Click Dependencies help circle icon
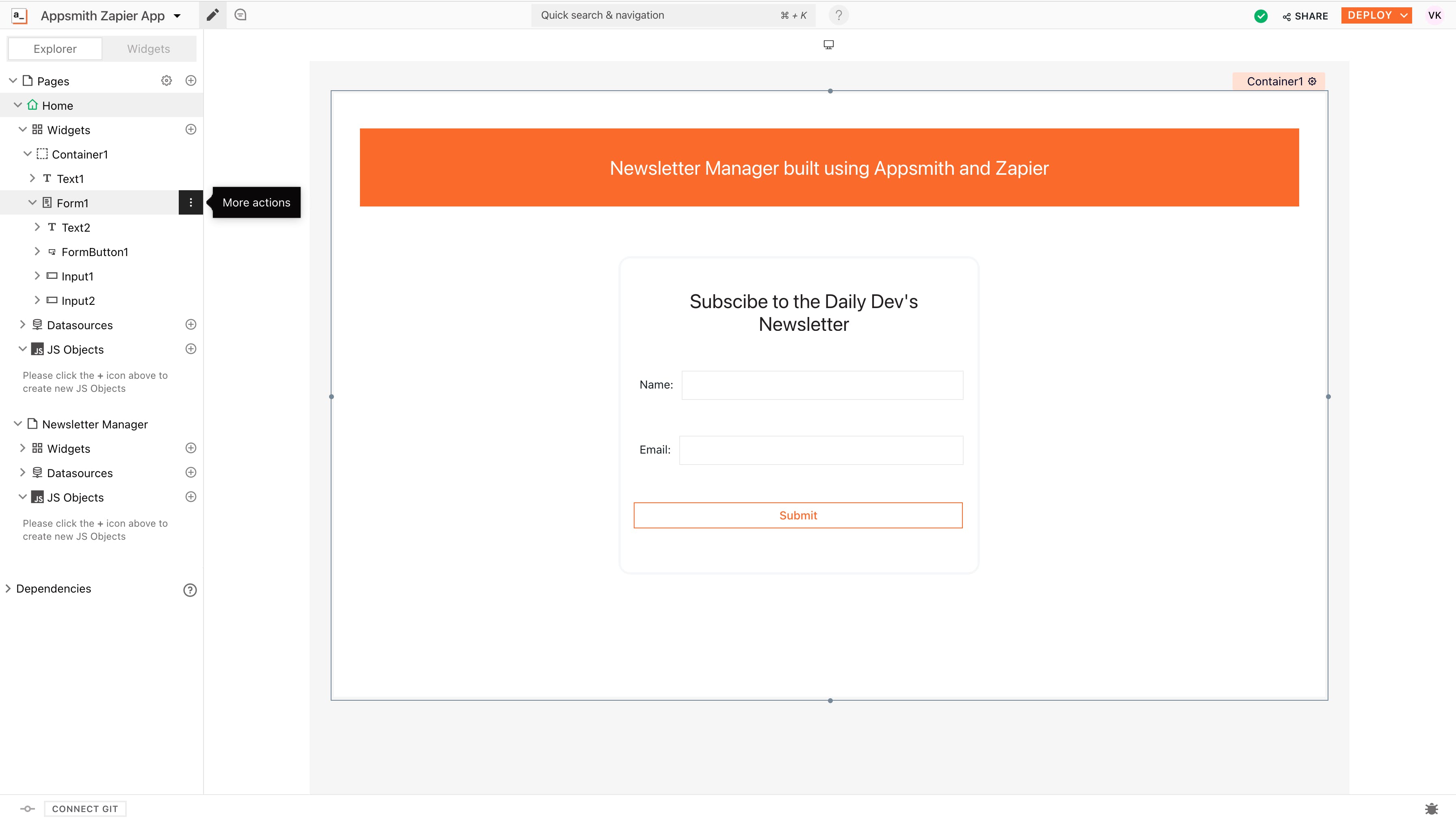This screenshot has height=821, width=1456. click(x=190, y=590)
